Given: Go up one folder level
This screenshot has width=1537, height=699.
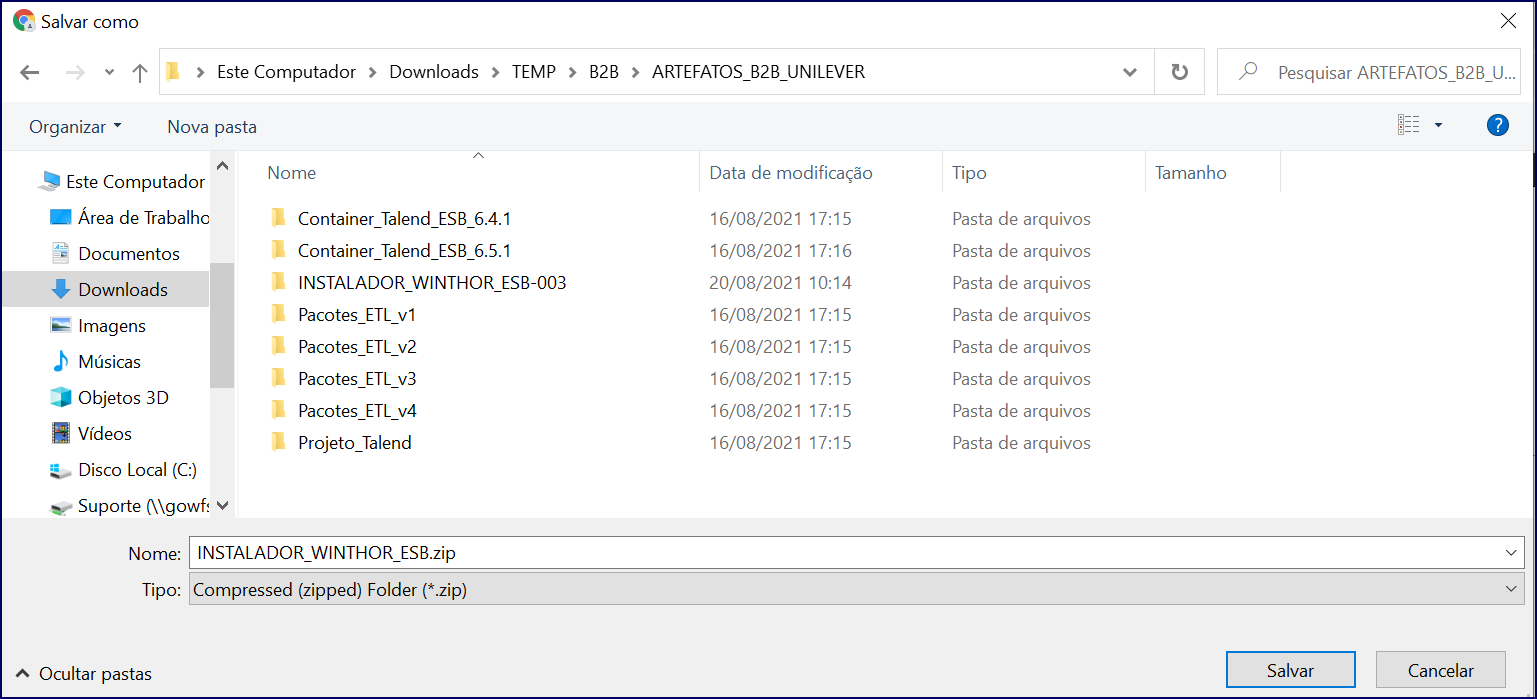Looking at the screenshot, I should tap(140, 72).
